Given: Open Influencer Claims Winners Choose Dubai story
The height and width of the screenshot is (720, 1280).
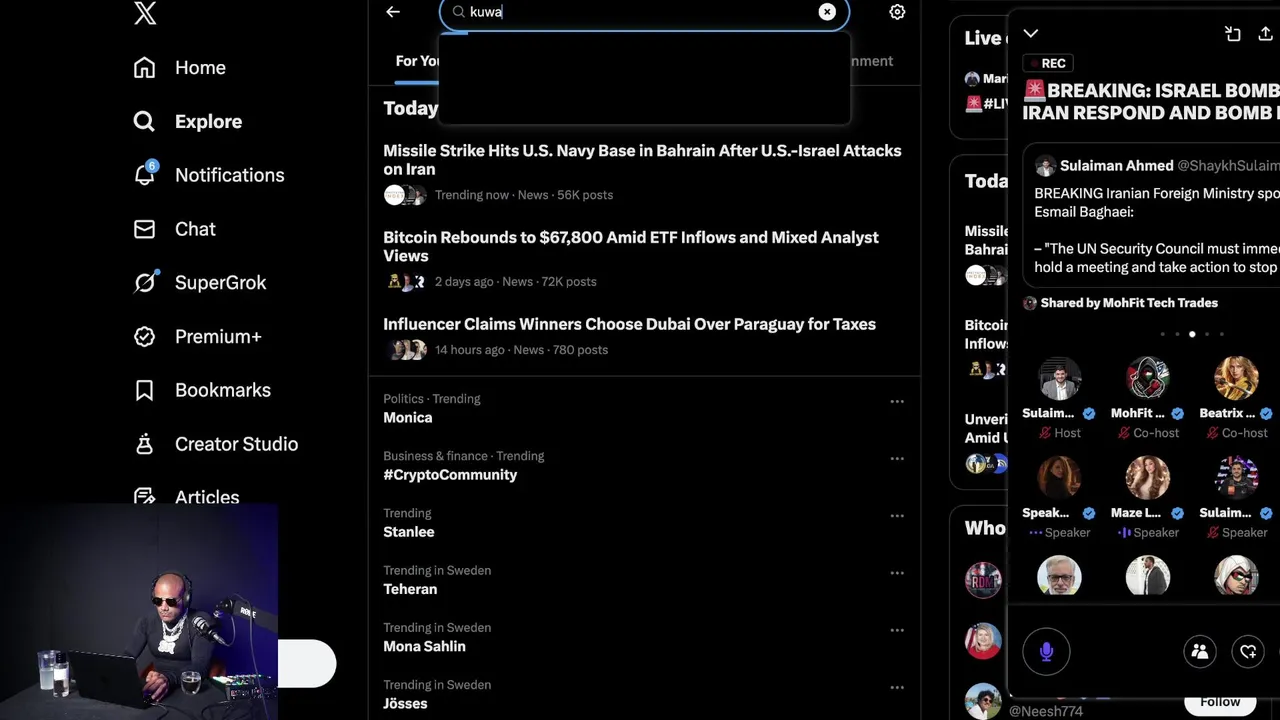Looking at the screenshot, I should coord(644,336).
